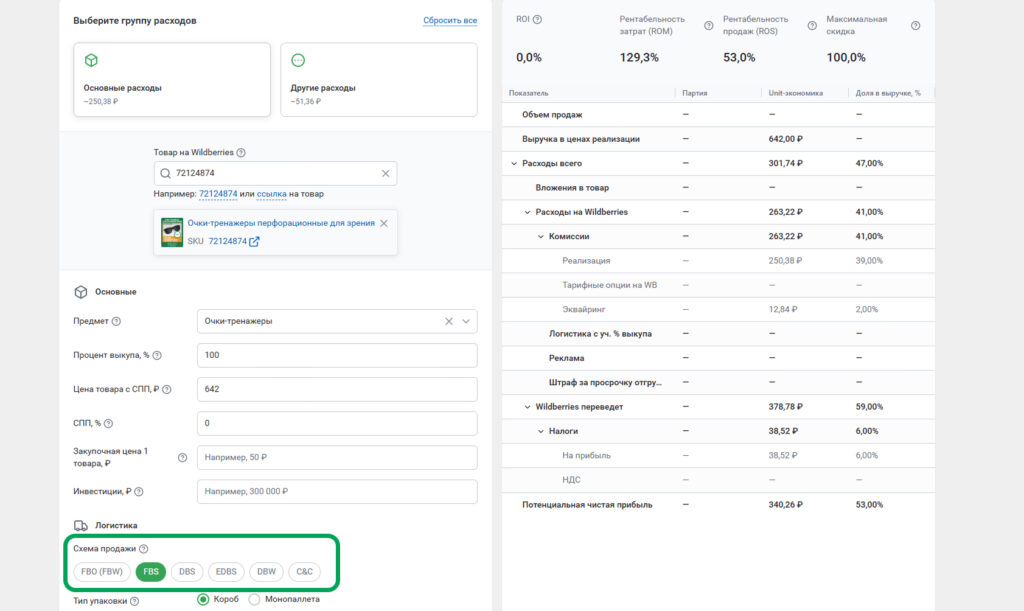The width and height of the screenshot is (1024, 611).
Task: Select the FBS sales scheme
Action: pyautogui.click(x=151, y=572)
